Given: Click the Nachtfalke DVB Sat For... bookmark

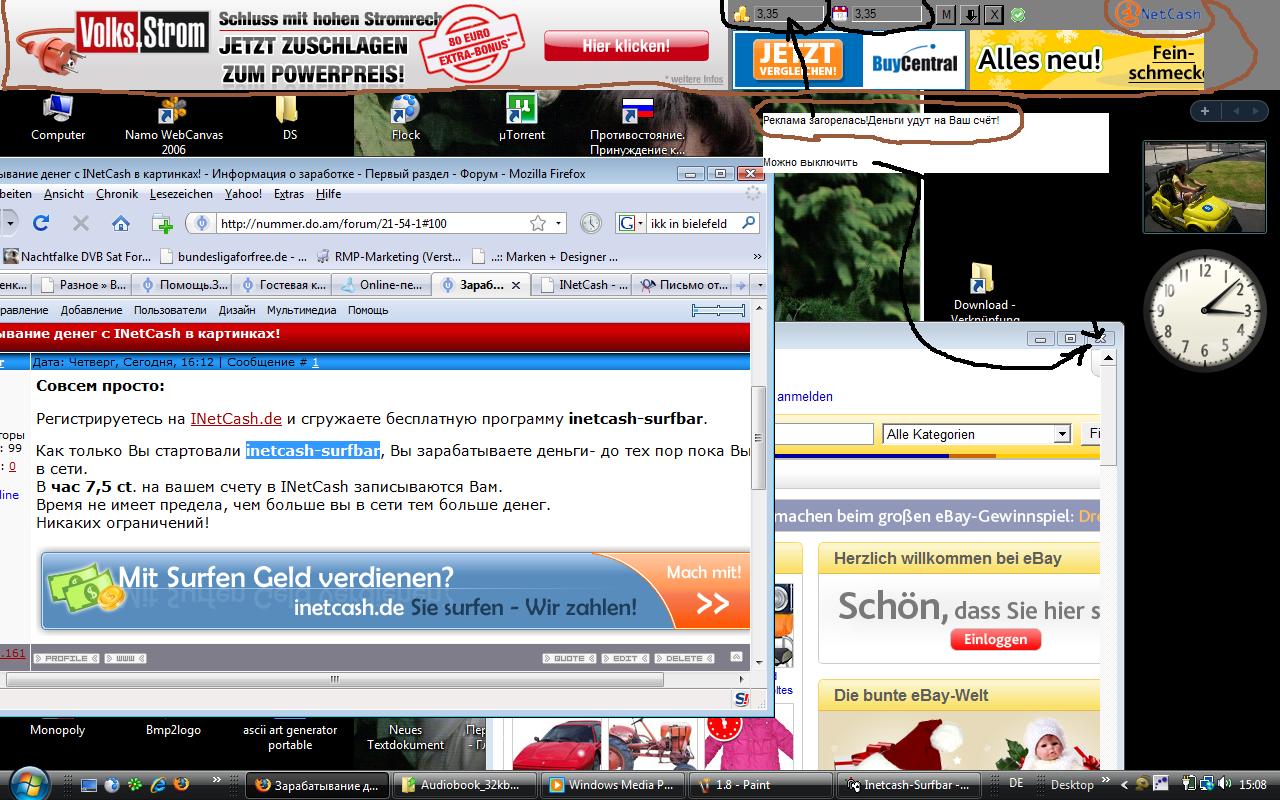Looking at the screenshot, I should point(77,257).
